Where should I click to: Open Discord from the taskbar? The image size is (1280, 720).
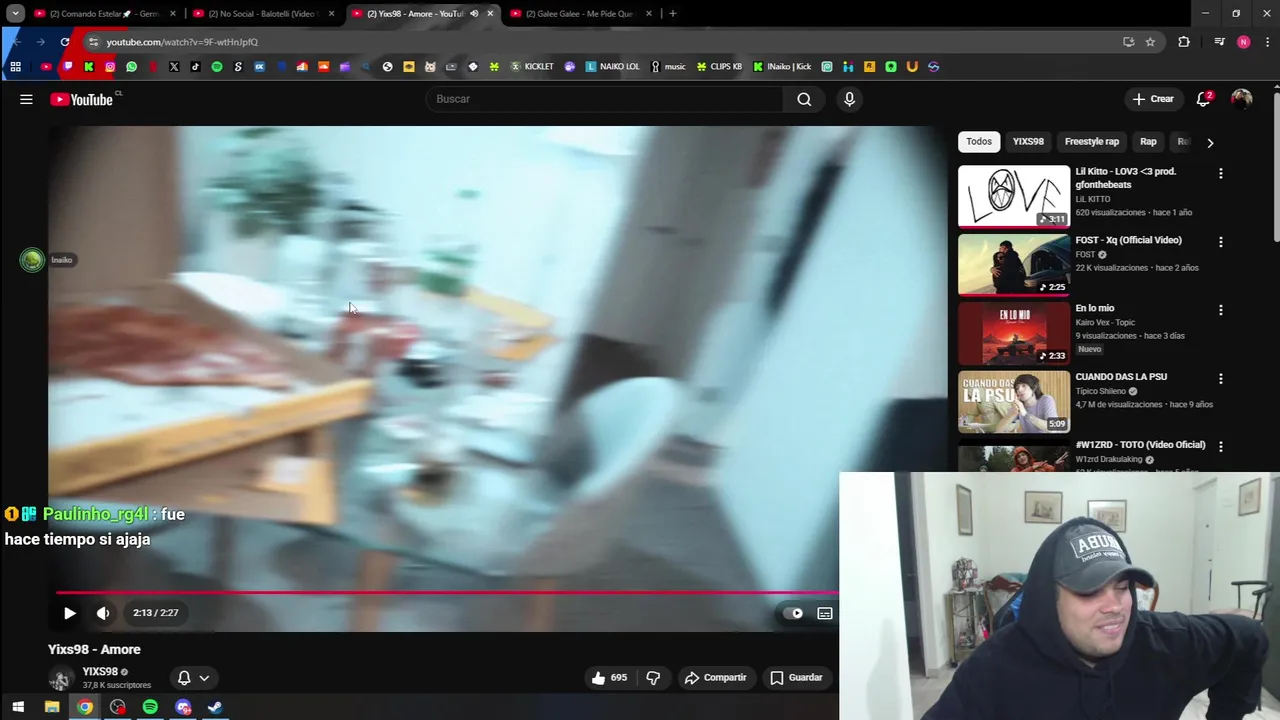183,707
